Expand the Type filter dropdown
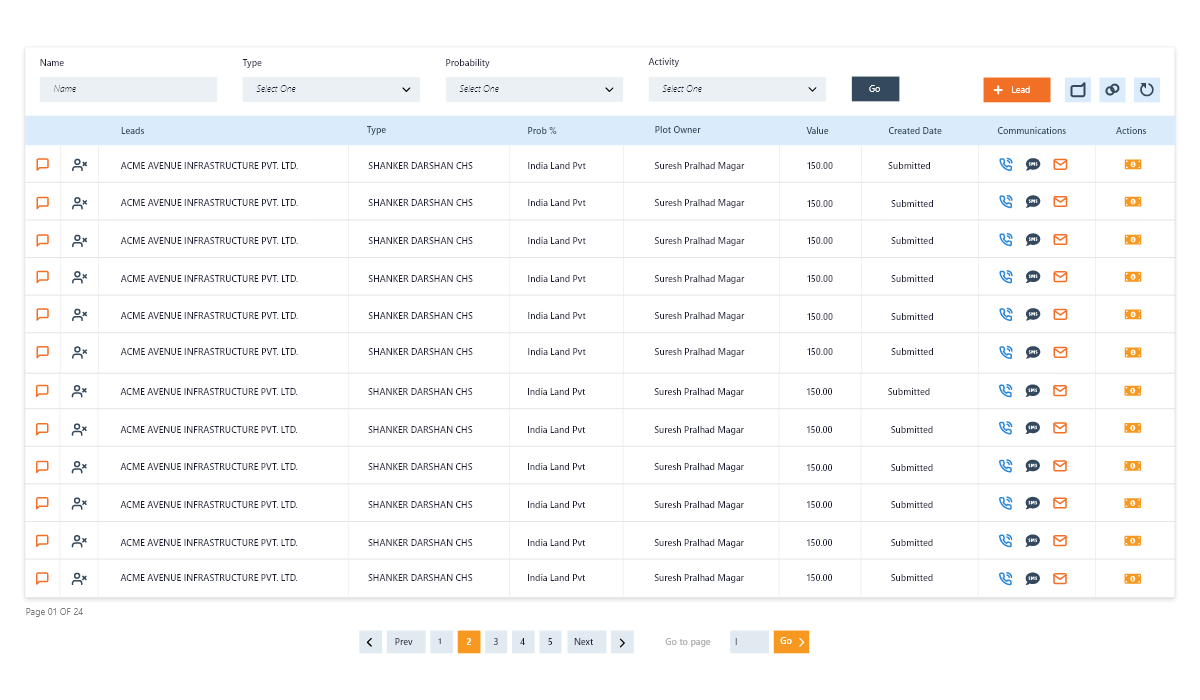 331,89
